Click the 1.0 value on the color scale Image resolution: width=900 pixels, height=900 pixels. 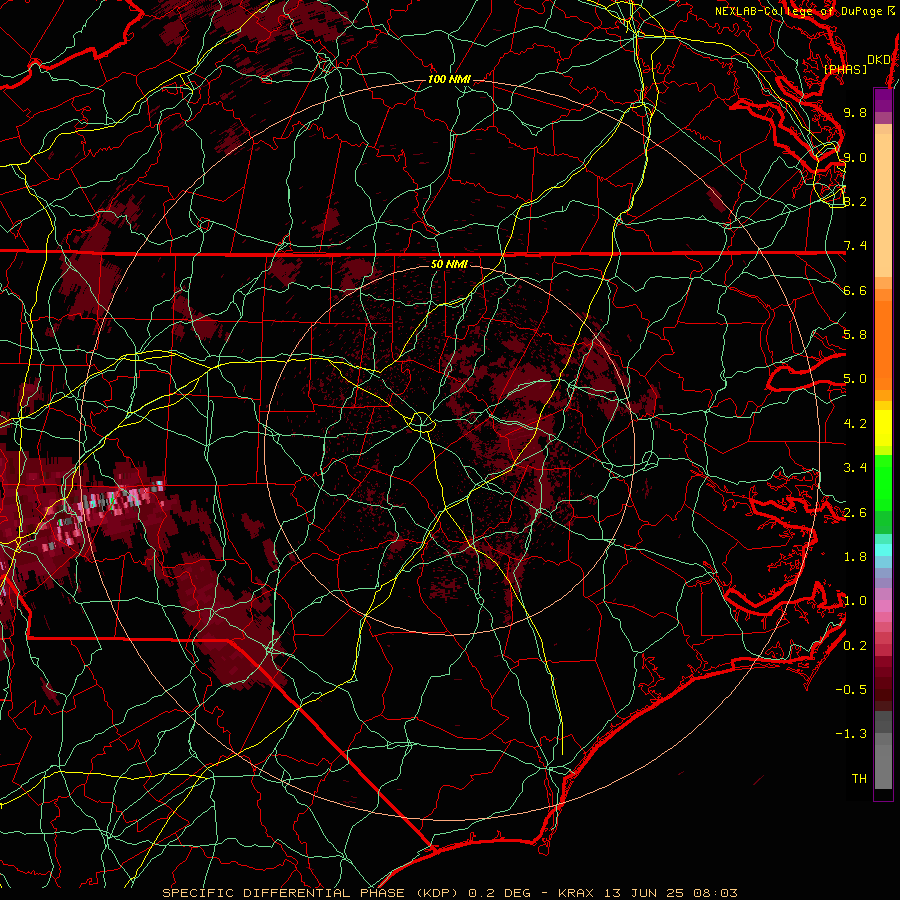[x=855, y=601]
